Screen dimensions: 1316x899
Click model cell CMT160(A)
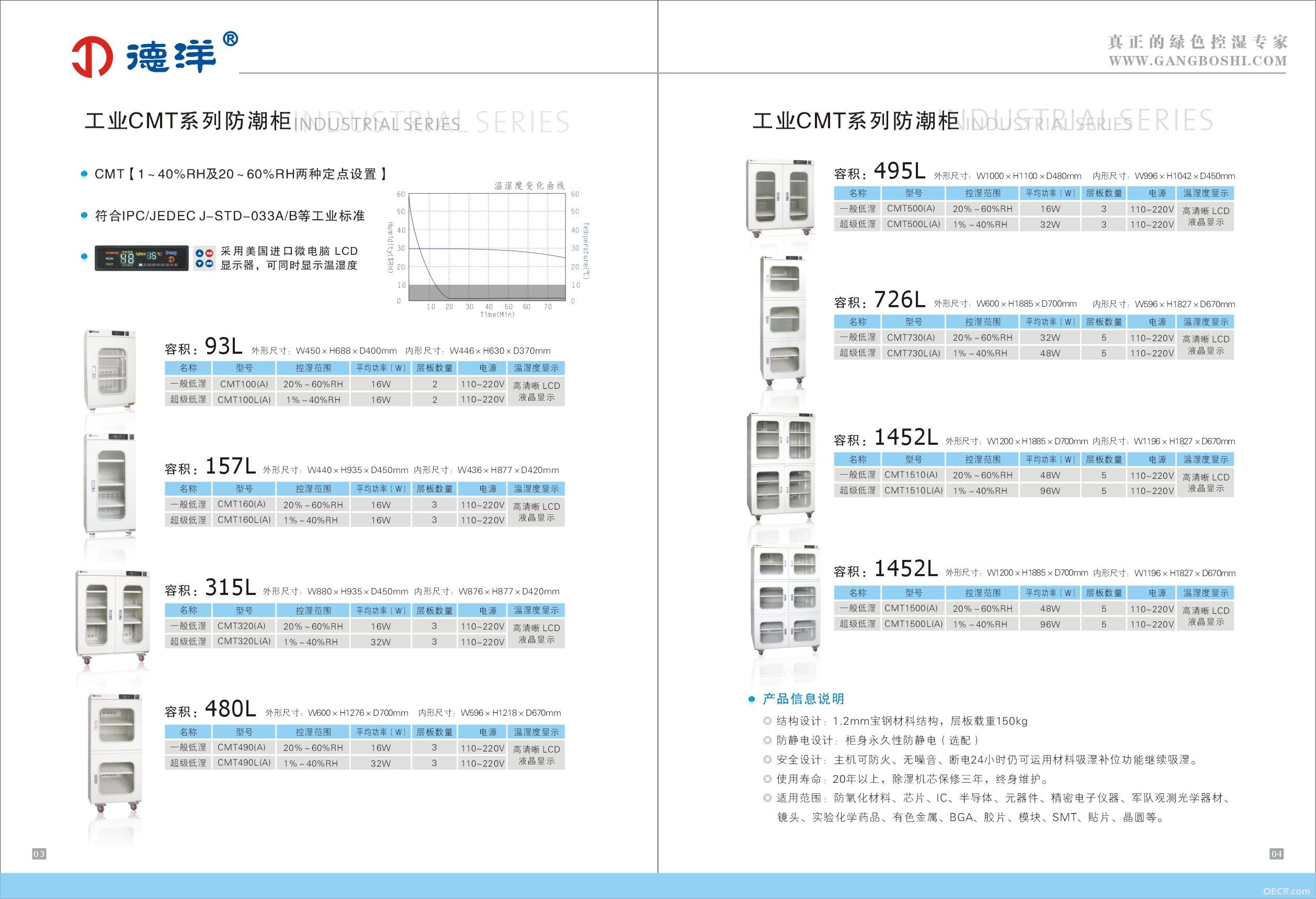(244, 504)
